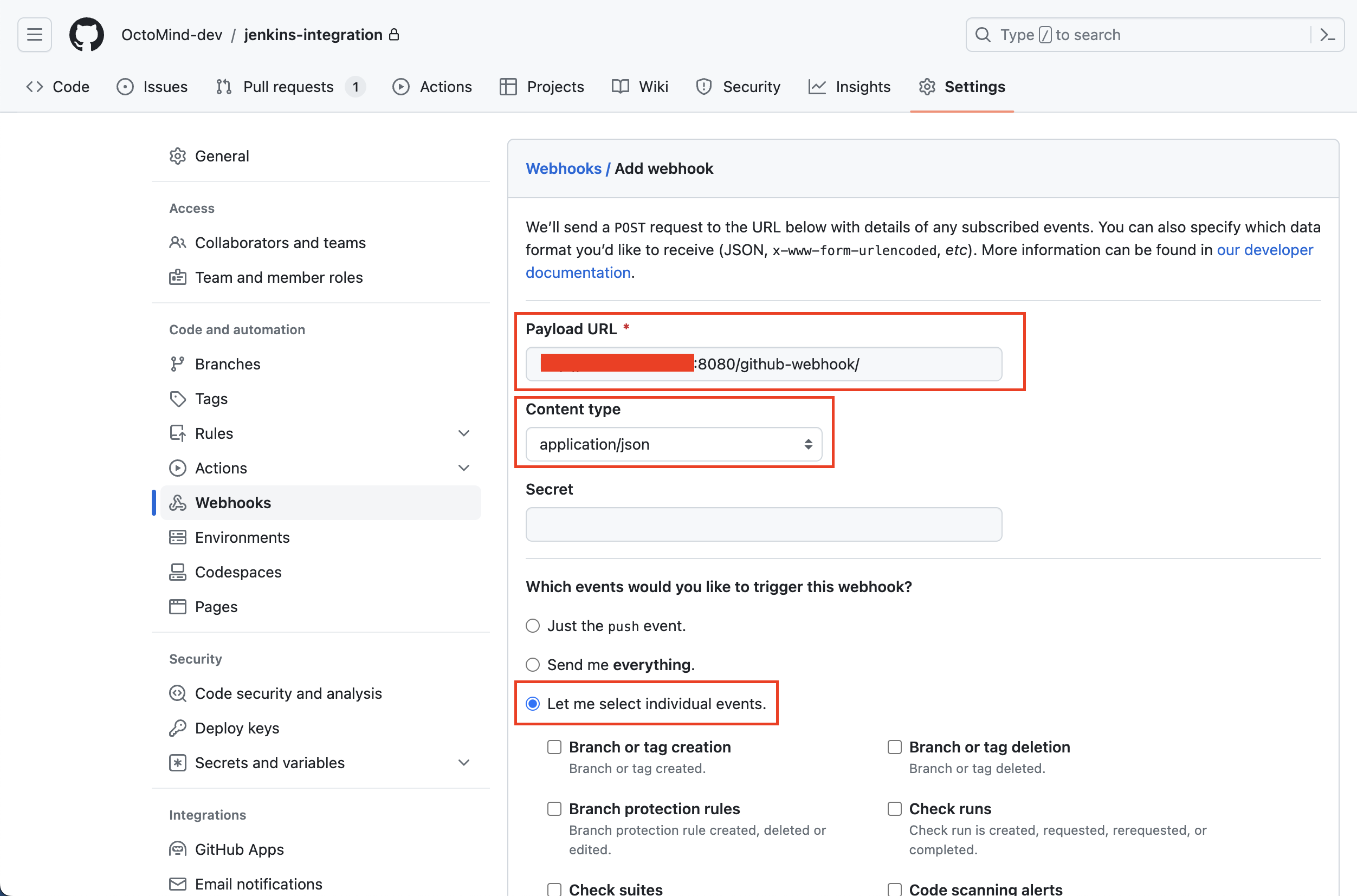Click the search magnifier icon
The image size is (1357, 896).
tap(983, 34)
